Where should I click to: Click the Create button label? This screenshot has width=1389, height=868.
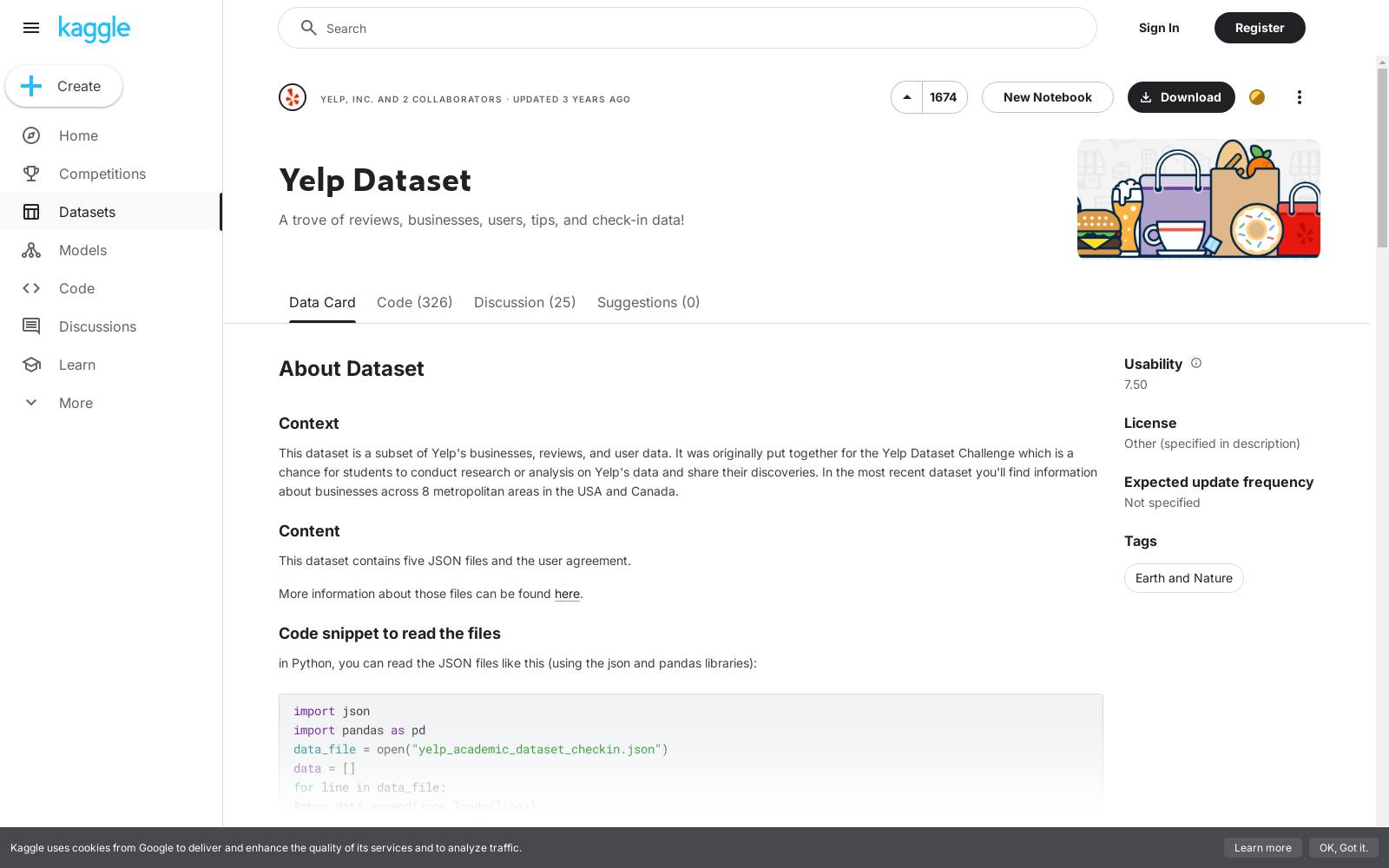click(79, 86)
